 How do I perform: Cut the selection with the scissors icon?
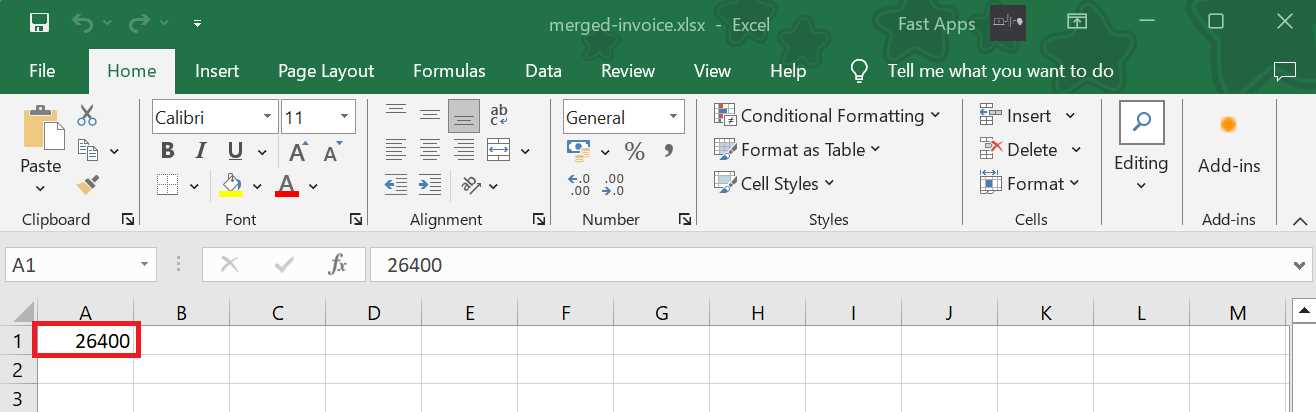[87, 115]
